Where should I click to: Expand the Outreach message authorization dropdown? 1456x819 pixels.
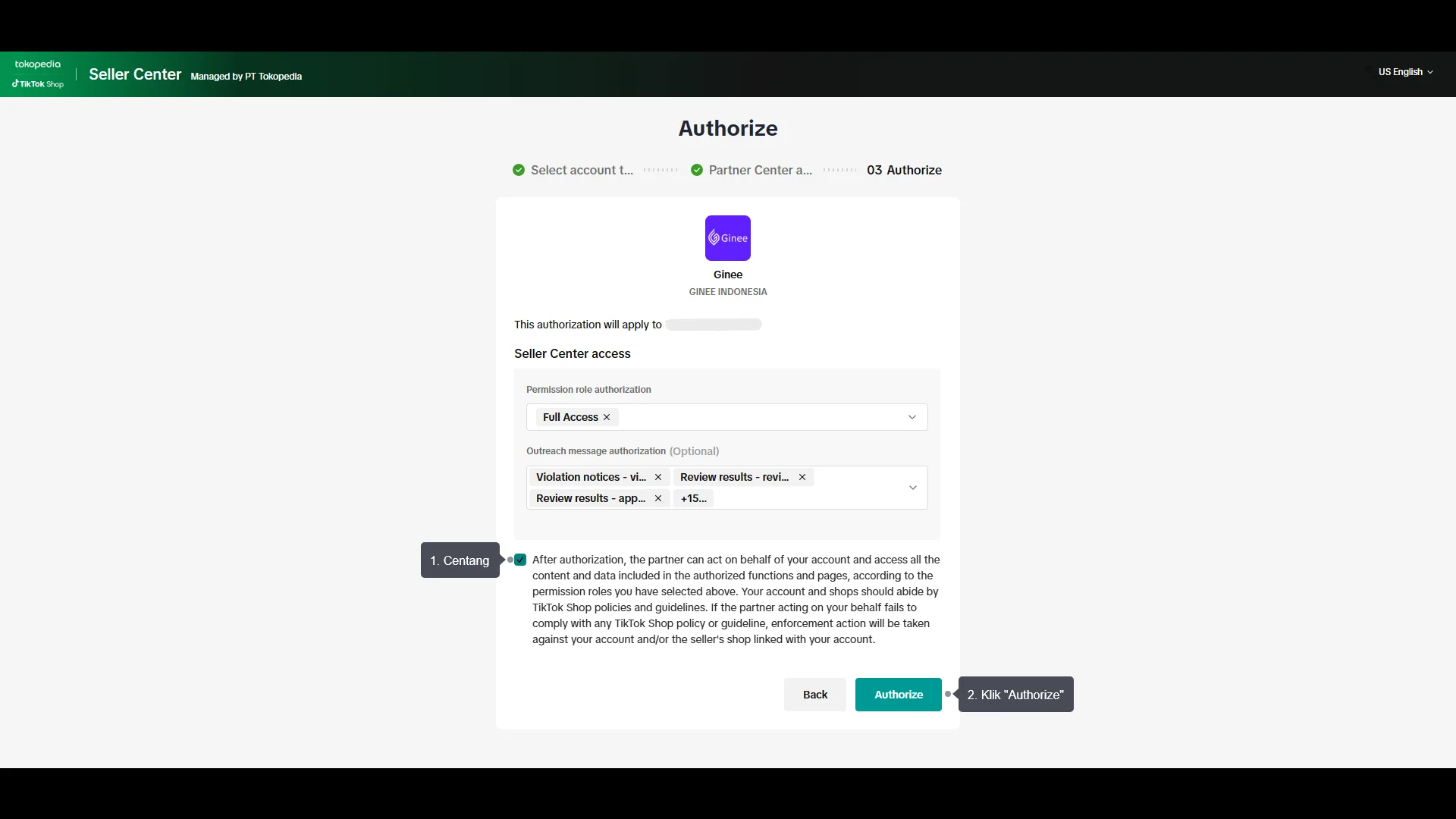[912, 488]
